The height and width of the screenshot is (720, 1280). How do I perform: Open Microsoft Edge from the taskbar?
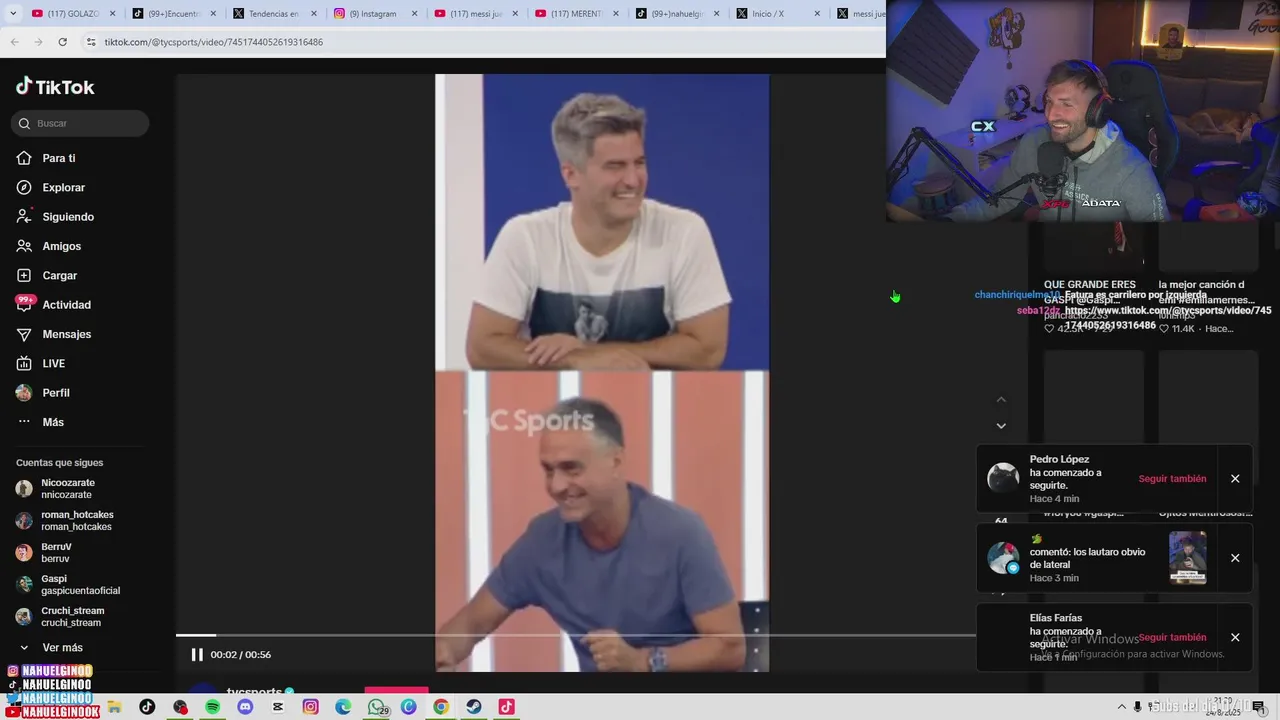tap(343, 707)
